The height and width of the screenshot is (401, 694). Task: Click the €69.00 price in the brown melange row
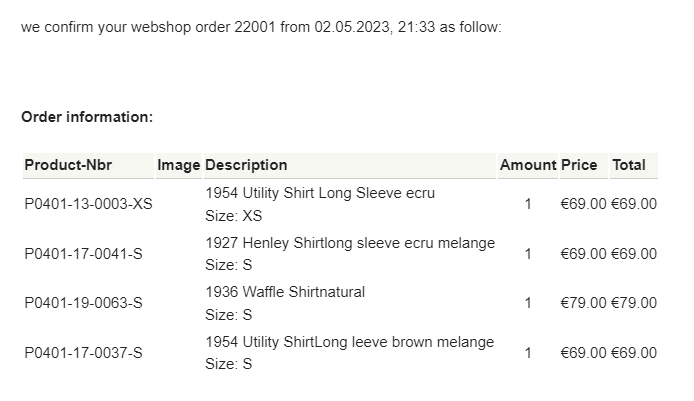tap(583, 353)
